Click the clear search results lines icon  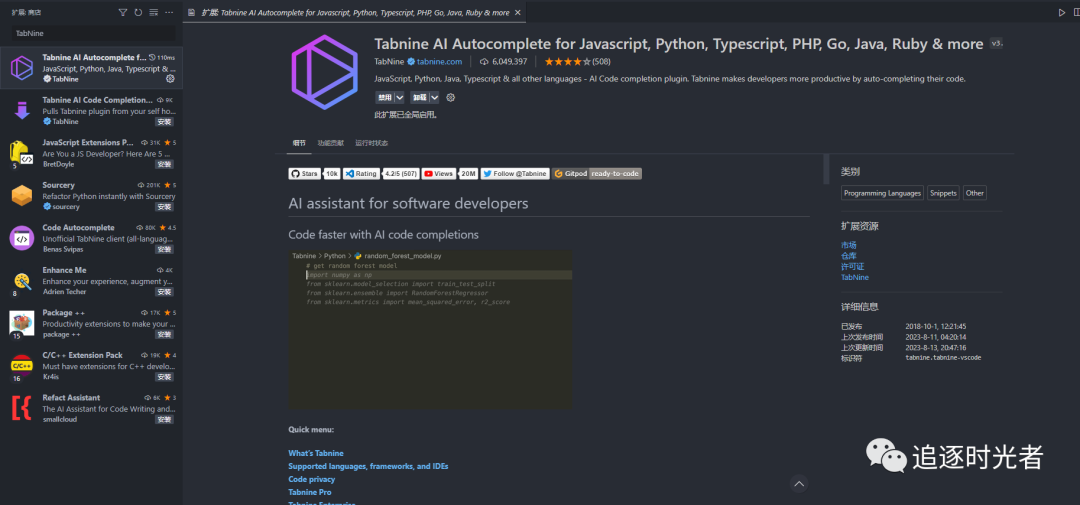[x=154, y=12]
